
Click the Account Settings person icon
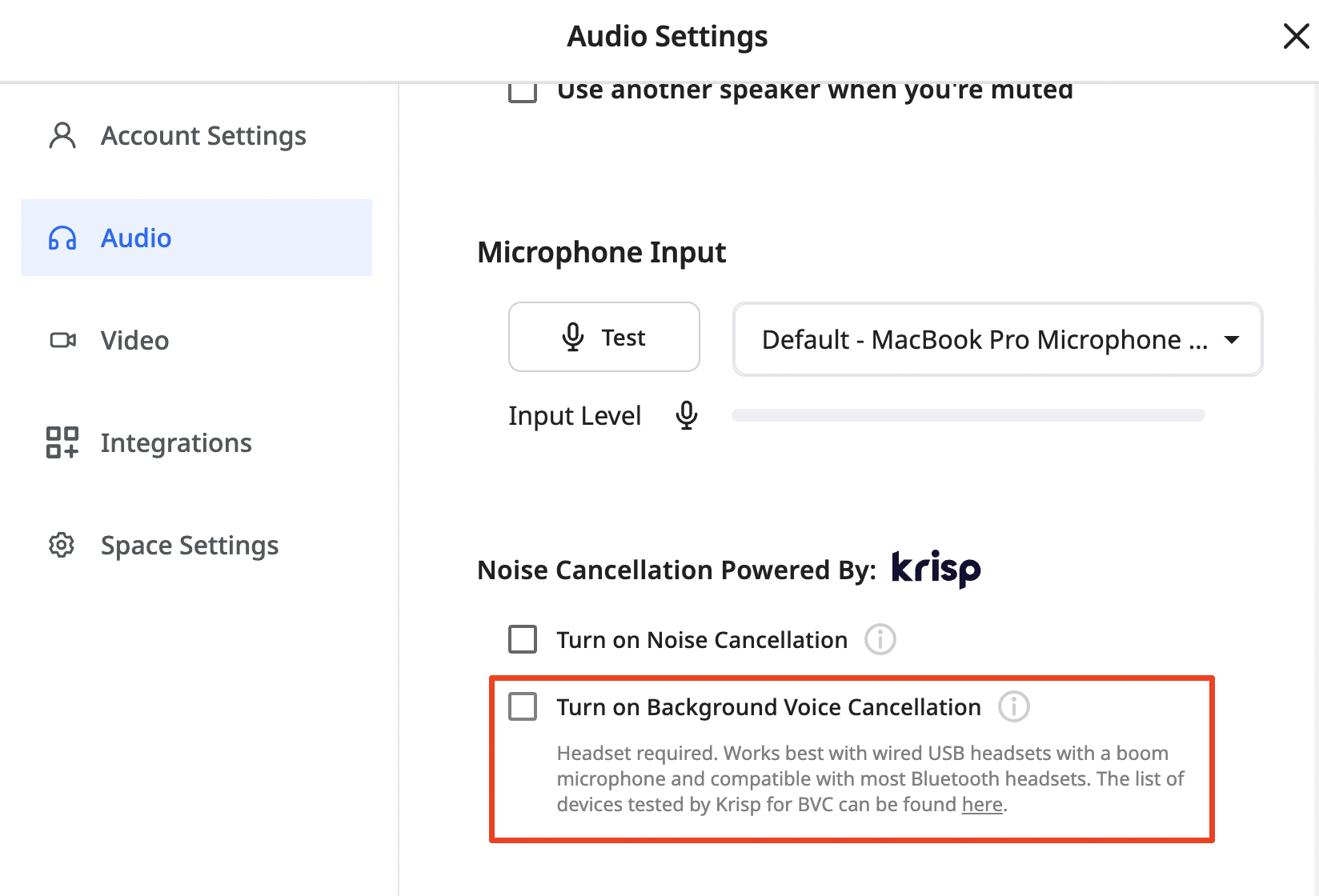pyautogui.click(x=62, y=136)
